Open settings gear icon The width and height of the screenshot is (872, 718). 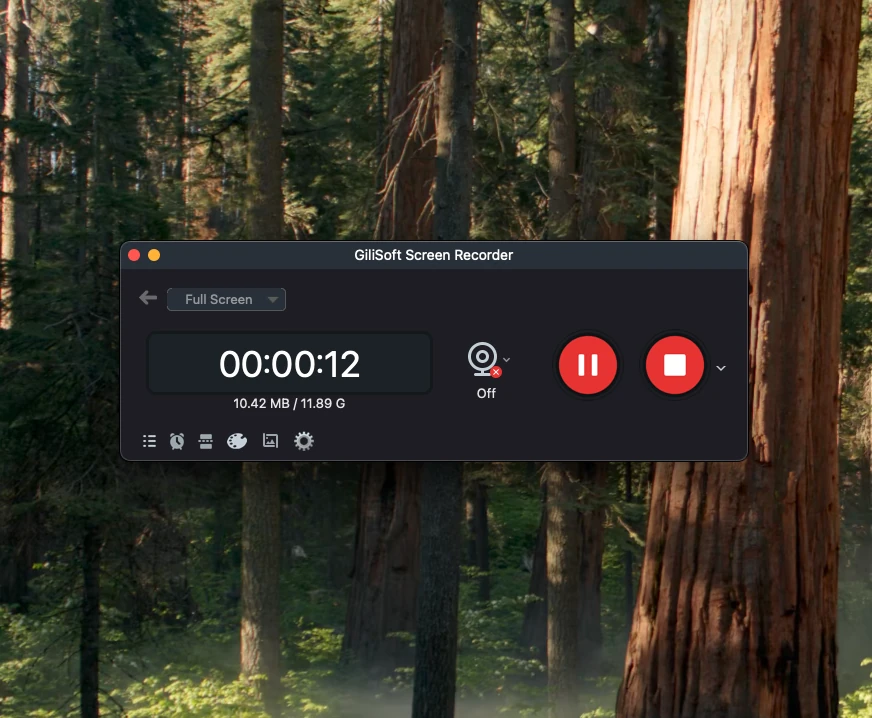[304, 441]
